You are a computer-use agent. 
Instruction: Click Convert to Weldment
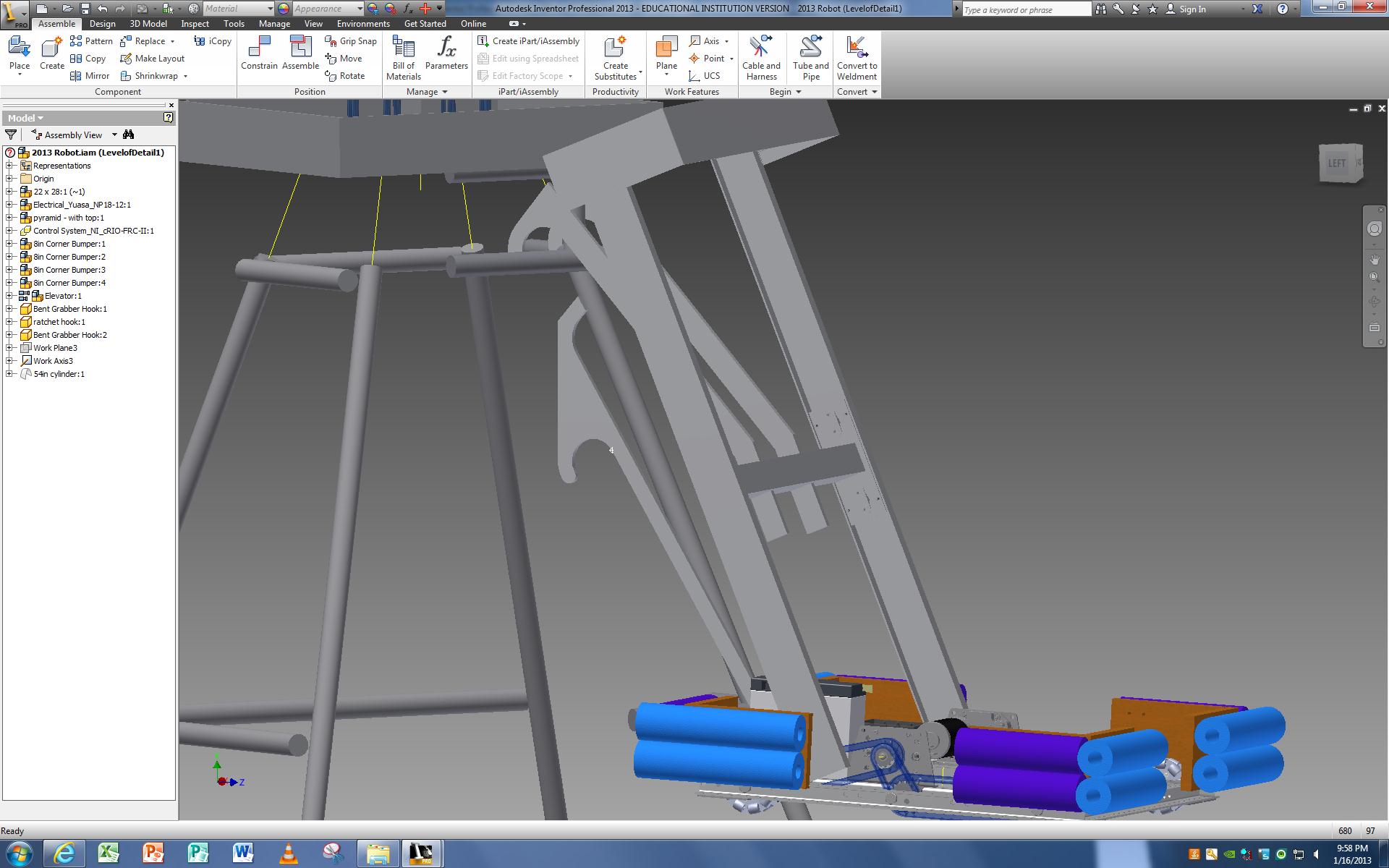(x=857, y=58)
